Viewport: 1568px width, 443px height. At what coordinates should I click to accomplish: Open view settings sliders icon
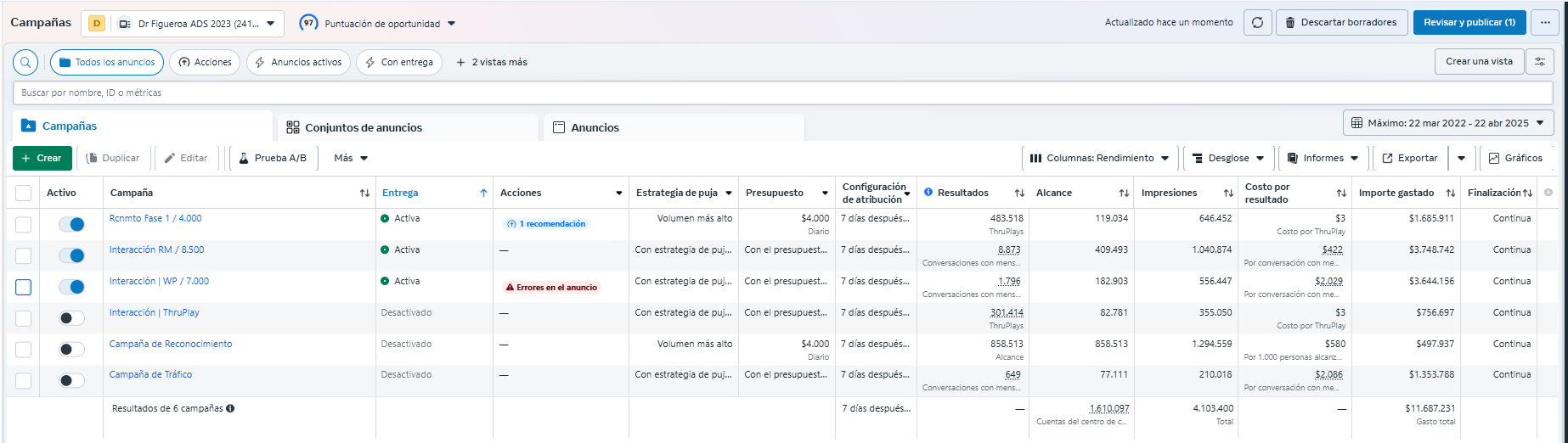point(1540,62)
